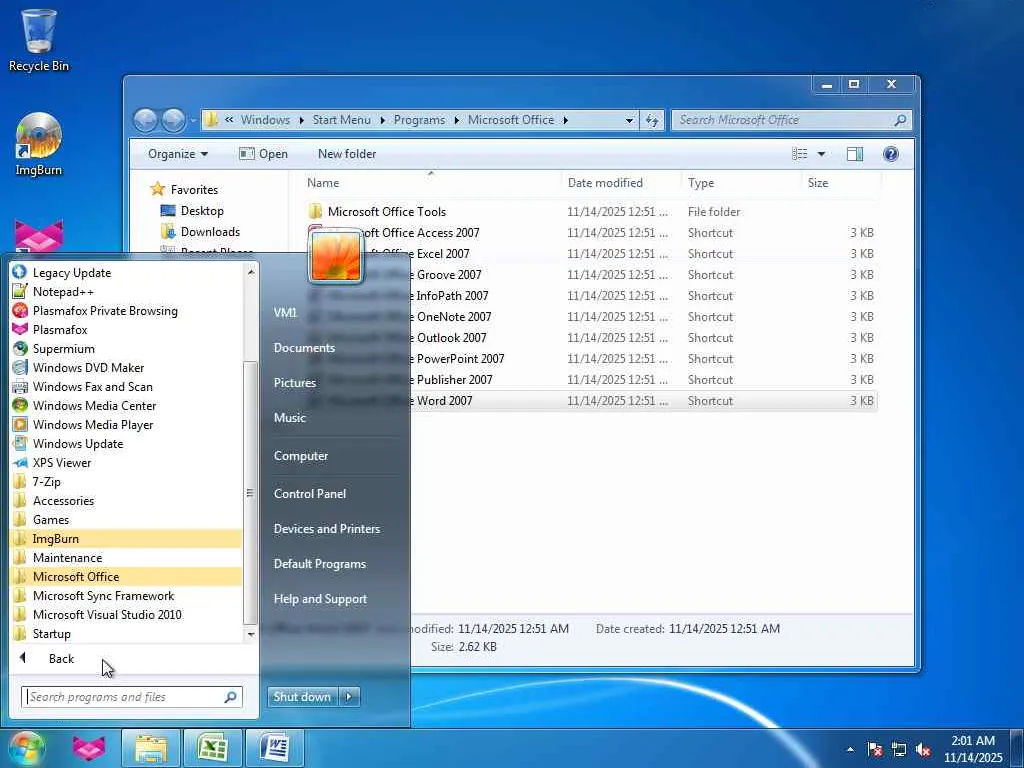Open the taskbar clock and date
The width and height of the screenshot is (1024, 768).
(973, 749)
